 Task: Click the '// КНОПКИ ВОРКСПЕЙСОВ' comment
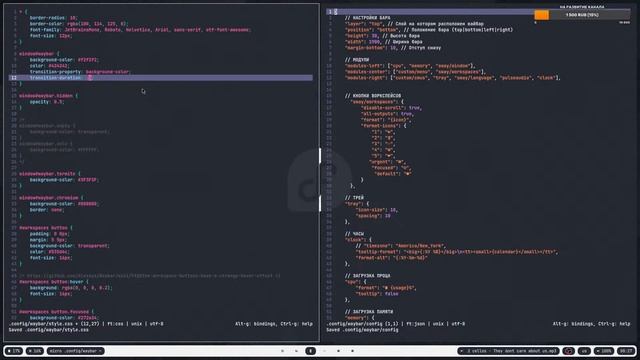[x=373, y=96]
